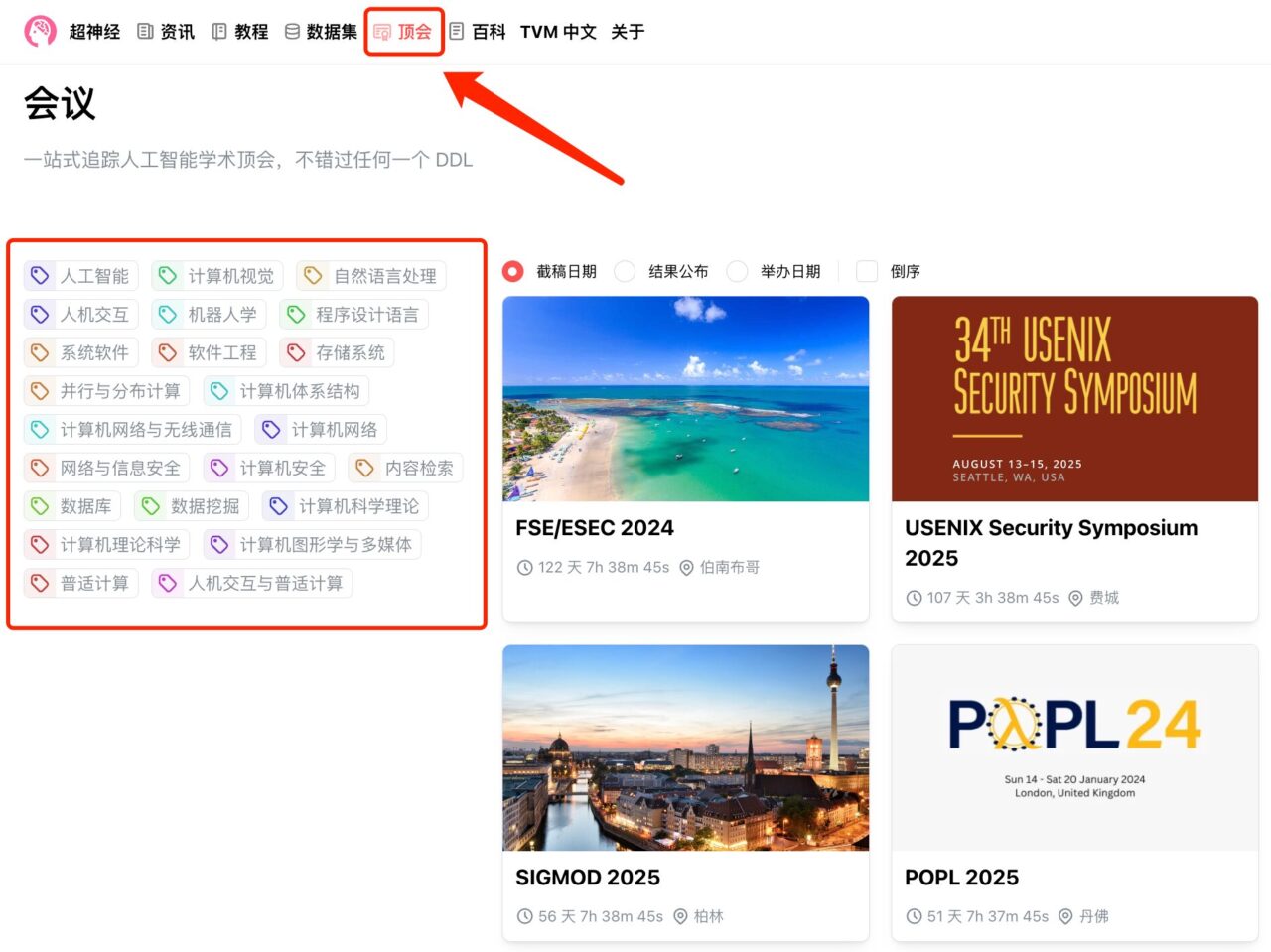Viewport: 1271px width, 952px height.
Task: Select the 结果公布 sort option
Action: [x=625, y=271]
